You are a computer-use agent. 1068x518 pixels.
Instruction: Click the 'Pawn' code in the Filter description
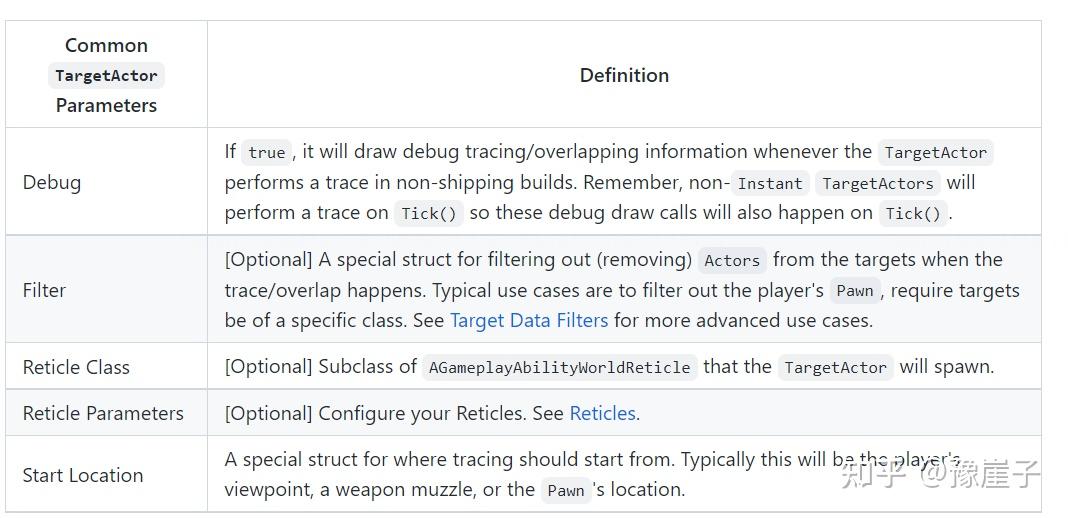pyautogui.click(x=855, y=292)
